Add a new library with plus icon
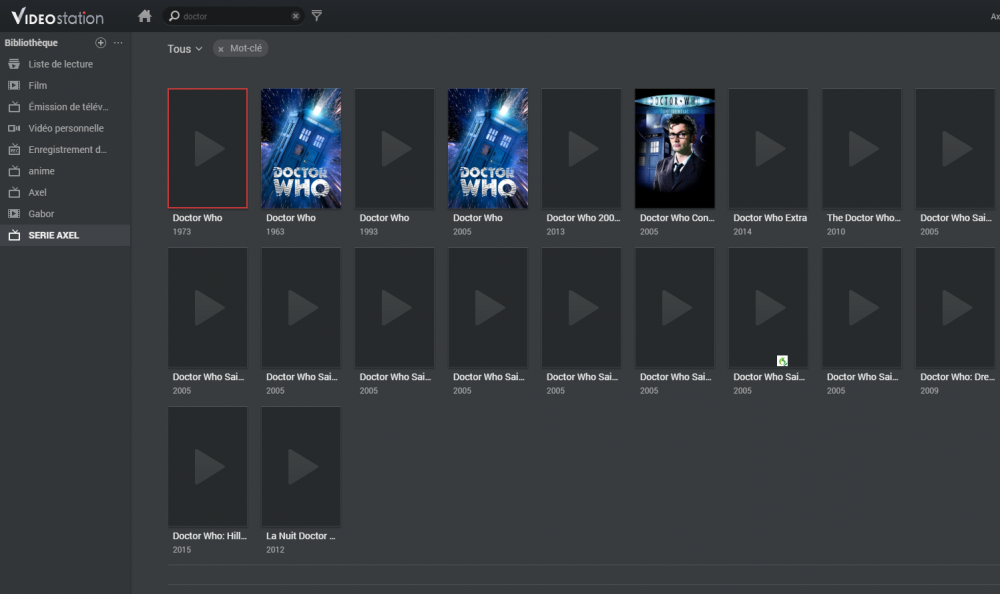1000x594 pixels. tap(100, 43)
